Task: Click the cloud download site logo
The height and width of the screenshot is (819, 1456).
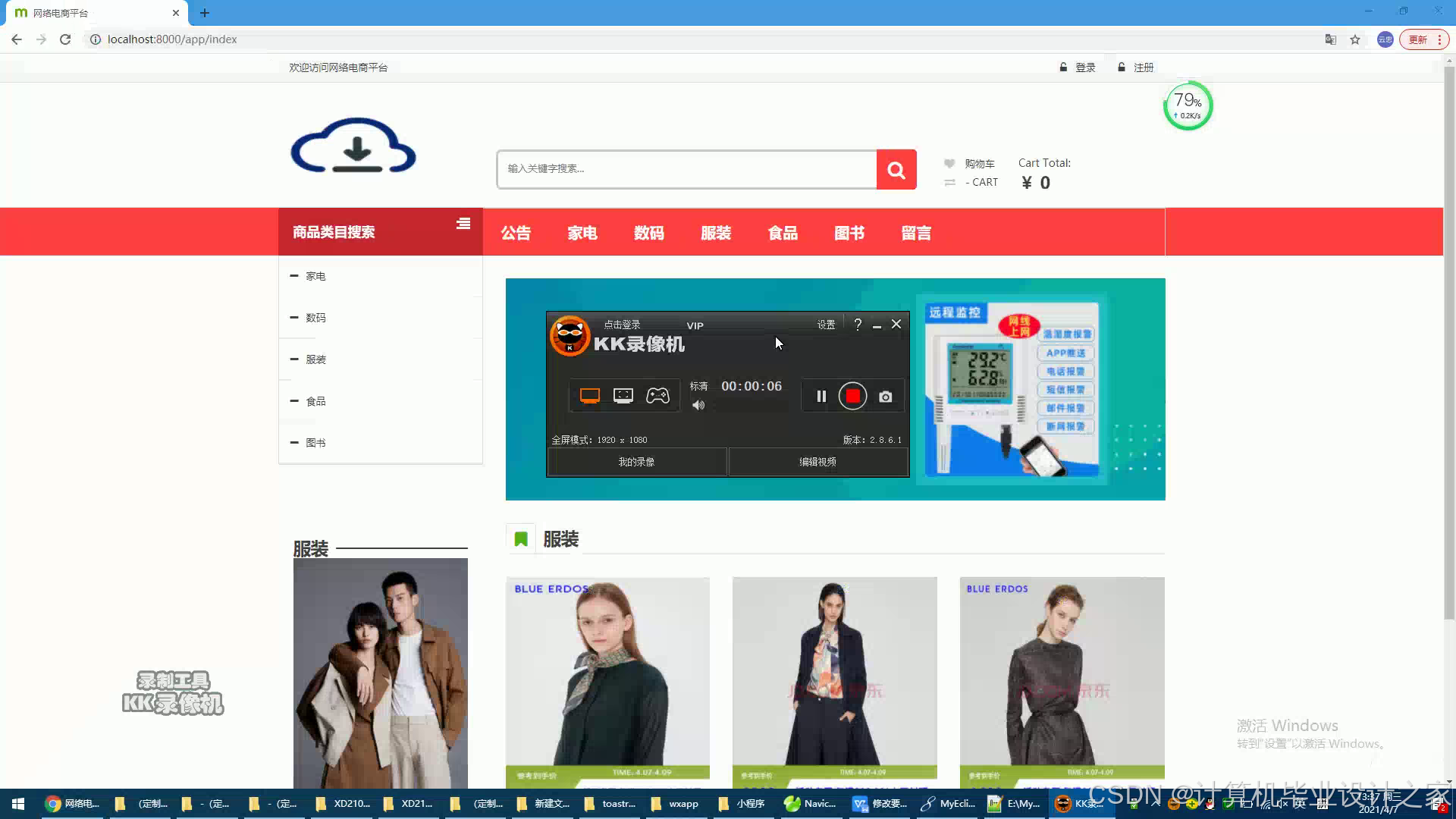Action: [353, 146]
